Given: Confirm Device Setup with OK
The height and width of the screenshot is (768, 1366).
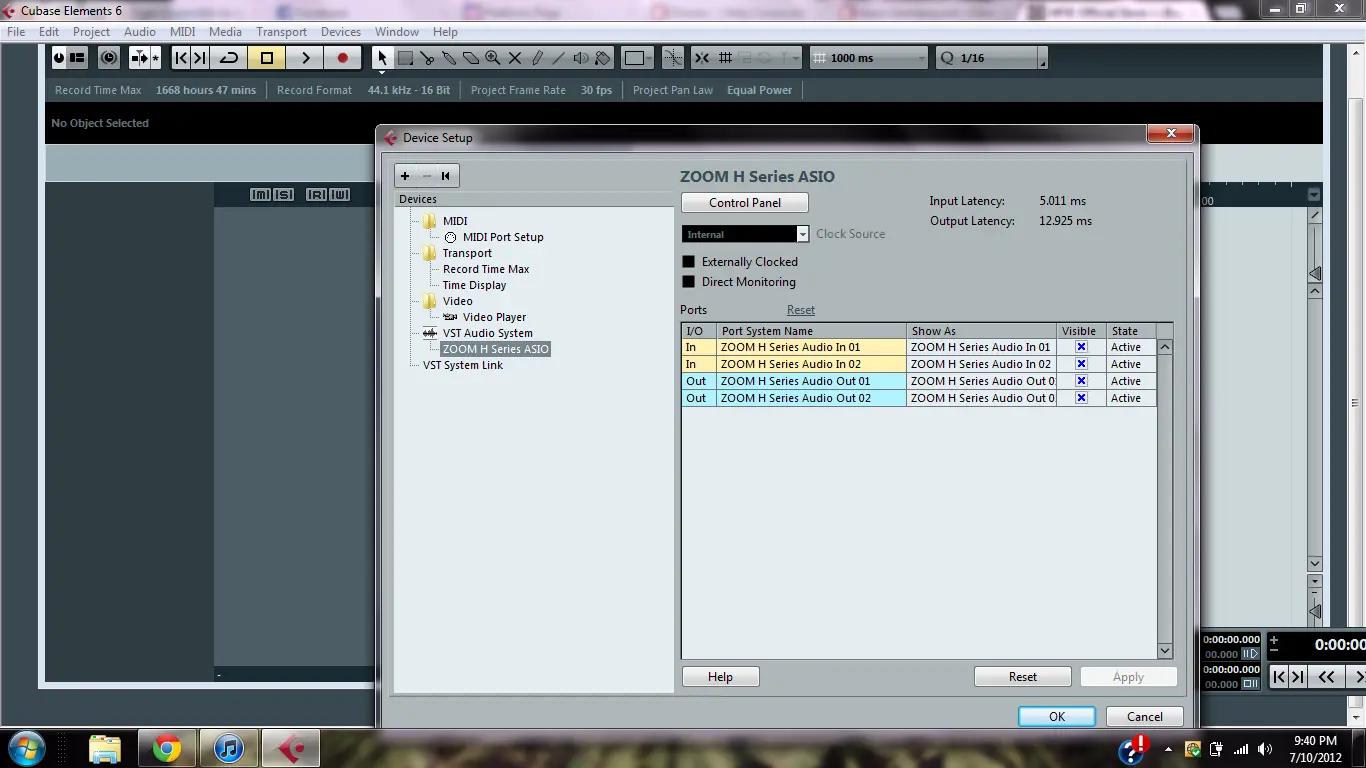Looking at the screenshot, I should 1057,717.
